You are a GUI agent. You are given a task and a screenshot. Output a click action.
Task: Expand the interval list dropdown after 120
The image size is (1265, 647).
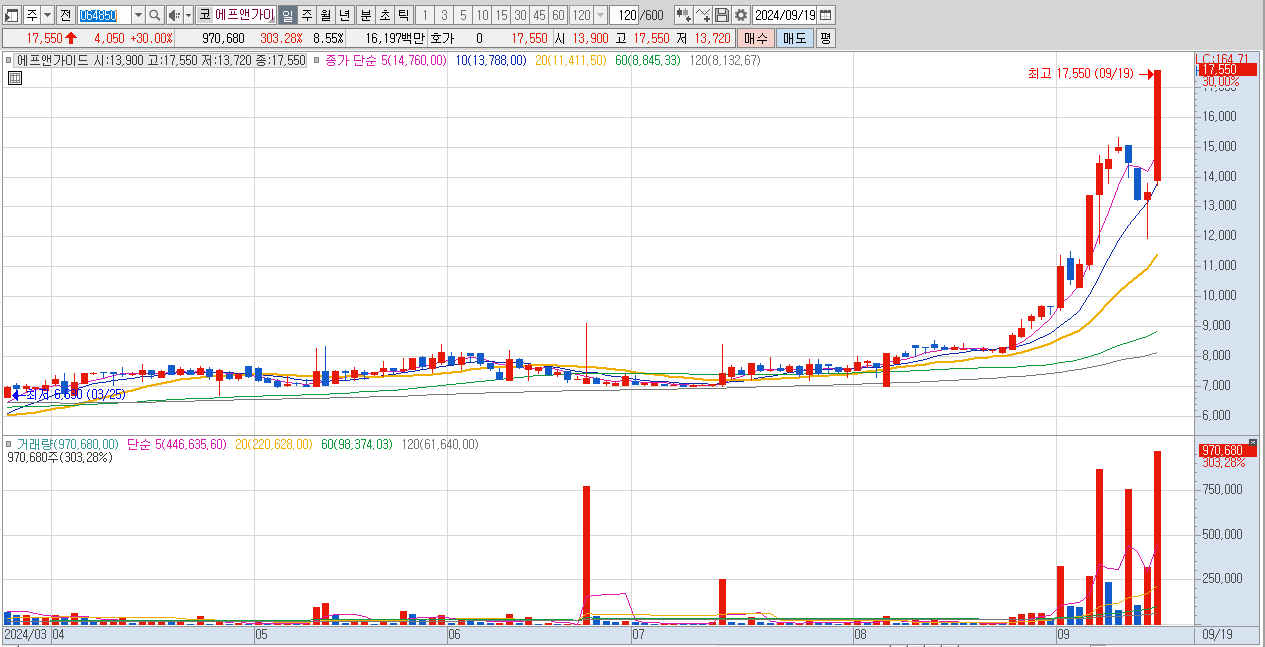click(600, 15)
